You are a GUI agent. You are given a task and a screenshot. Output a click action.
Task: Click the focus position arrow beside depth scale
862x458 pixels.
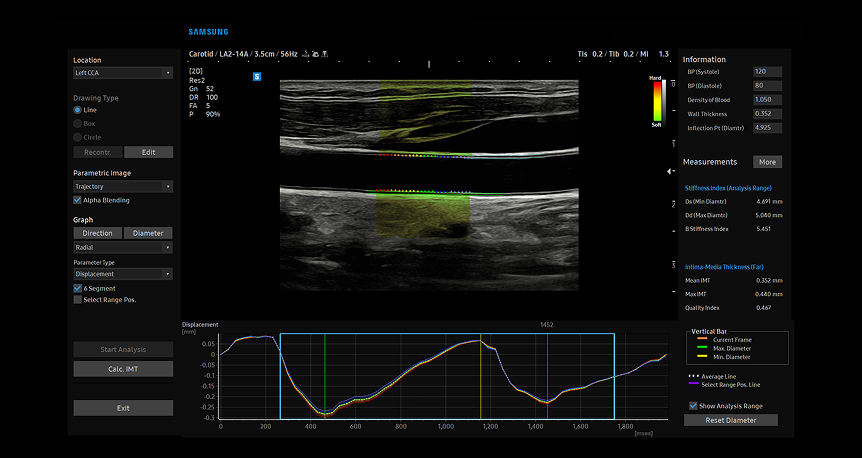(x=670, y=172)
